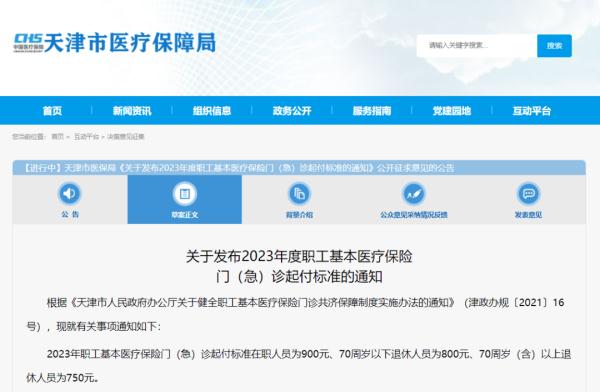600x392 pixels.
Task: Open the 新闻资讯 menu item
Action: [132, 111]
